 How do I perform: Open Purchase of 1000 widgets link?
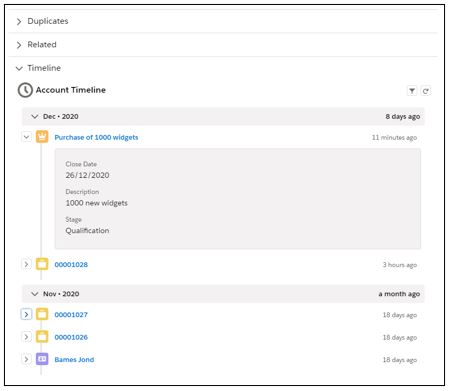[96, 137]
